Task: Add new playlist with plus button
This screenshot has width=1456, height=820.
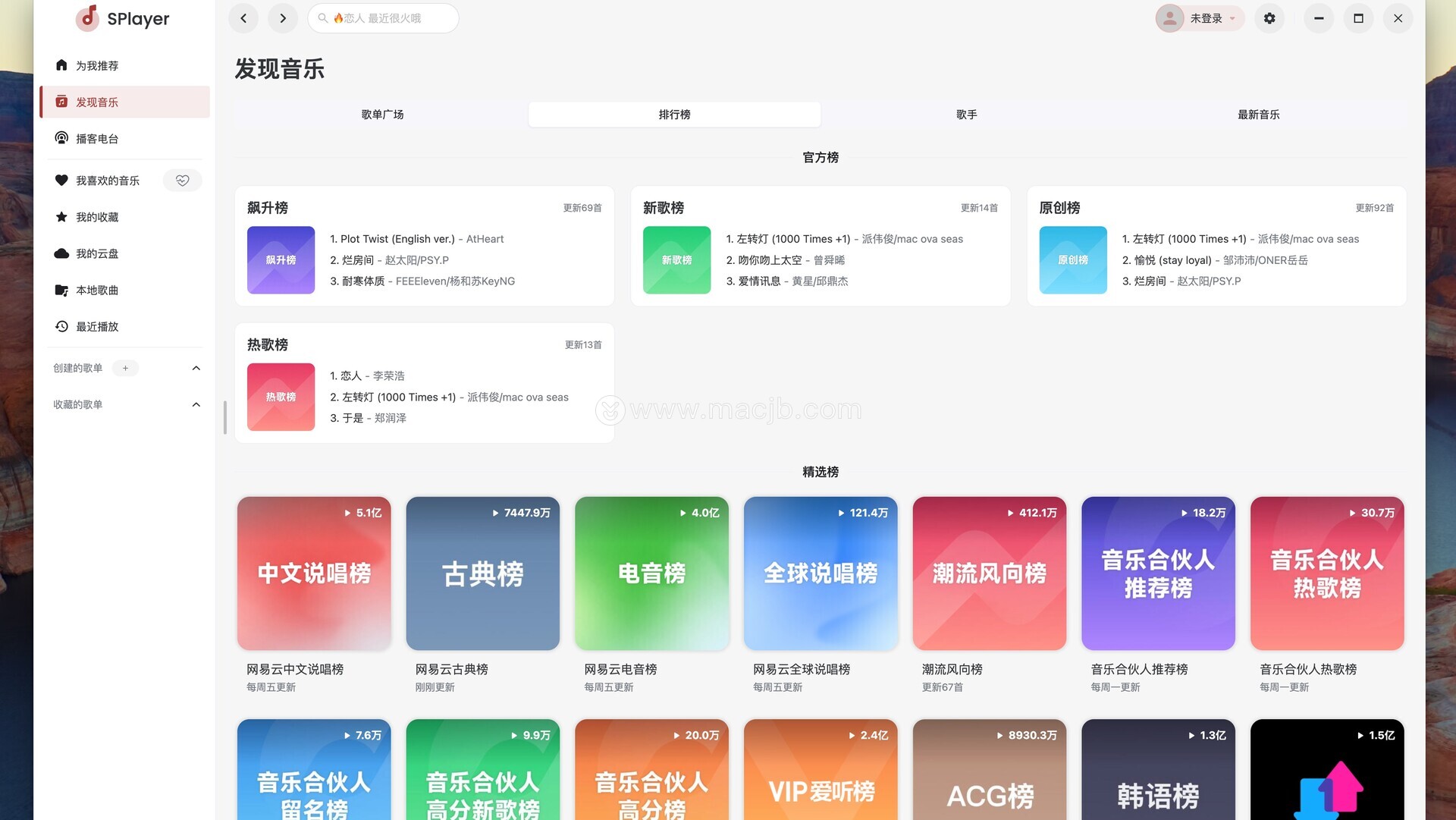Action: click(x=125, y=368)
